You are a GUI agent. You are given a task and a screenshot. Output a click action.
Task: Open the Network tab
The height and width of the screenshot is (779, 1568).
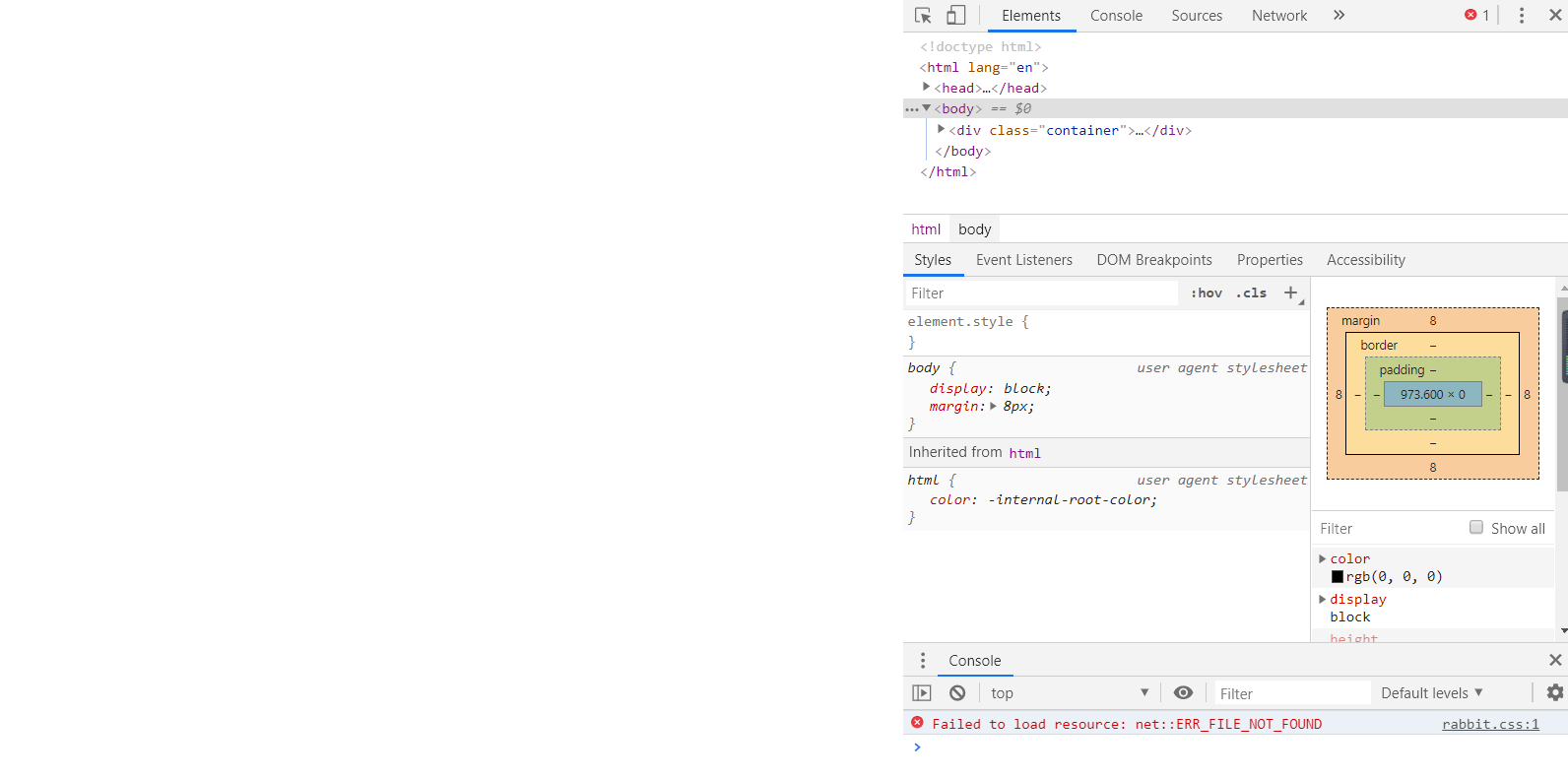[1279, 16]
